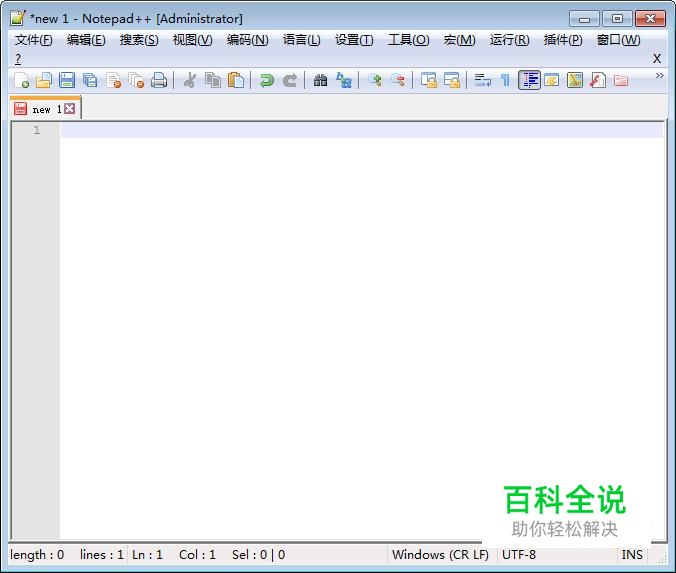Paste using the clipboard icon
Image resolution: width=676 pixels, height=573 pixels.
pyautogui.click(x=236, y=81)
